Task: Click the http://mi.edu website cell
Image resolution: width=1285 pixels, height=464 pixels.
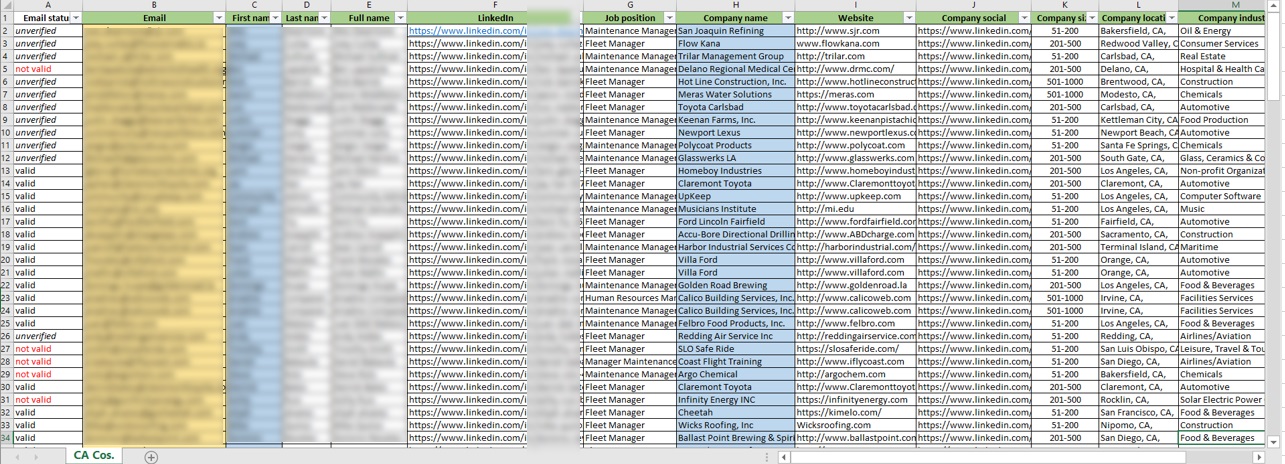Action: coord(855,209)
